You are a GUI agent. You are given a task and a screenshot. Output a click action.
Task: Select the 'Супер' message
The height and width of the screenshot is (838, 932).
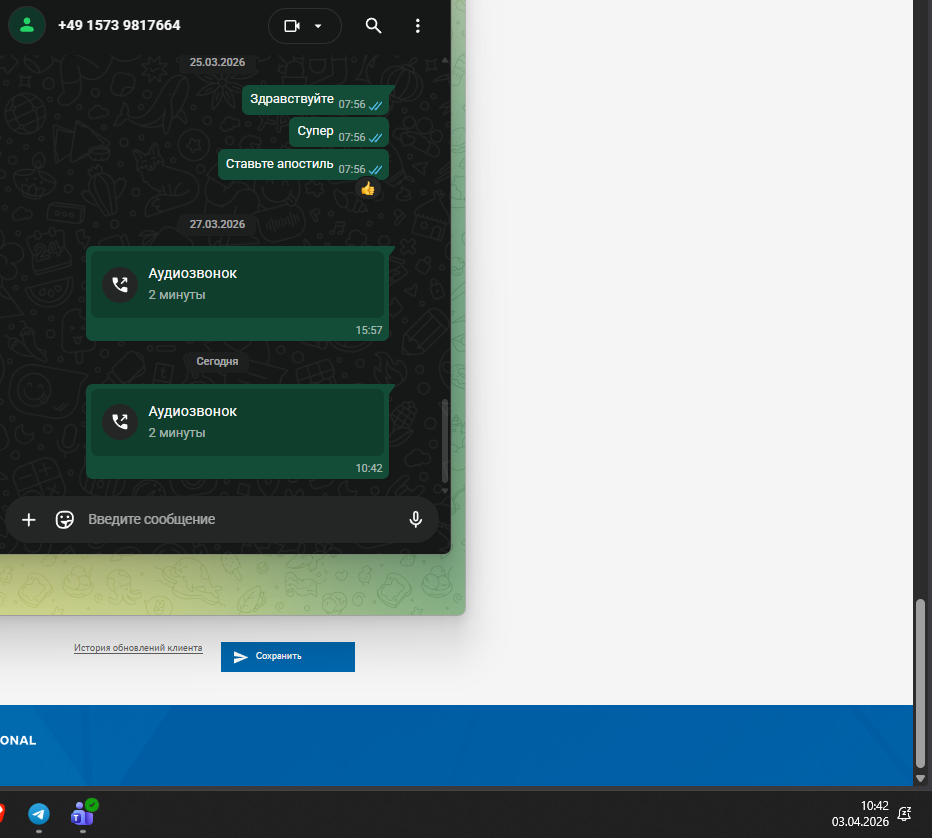[x=339, y=132]
